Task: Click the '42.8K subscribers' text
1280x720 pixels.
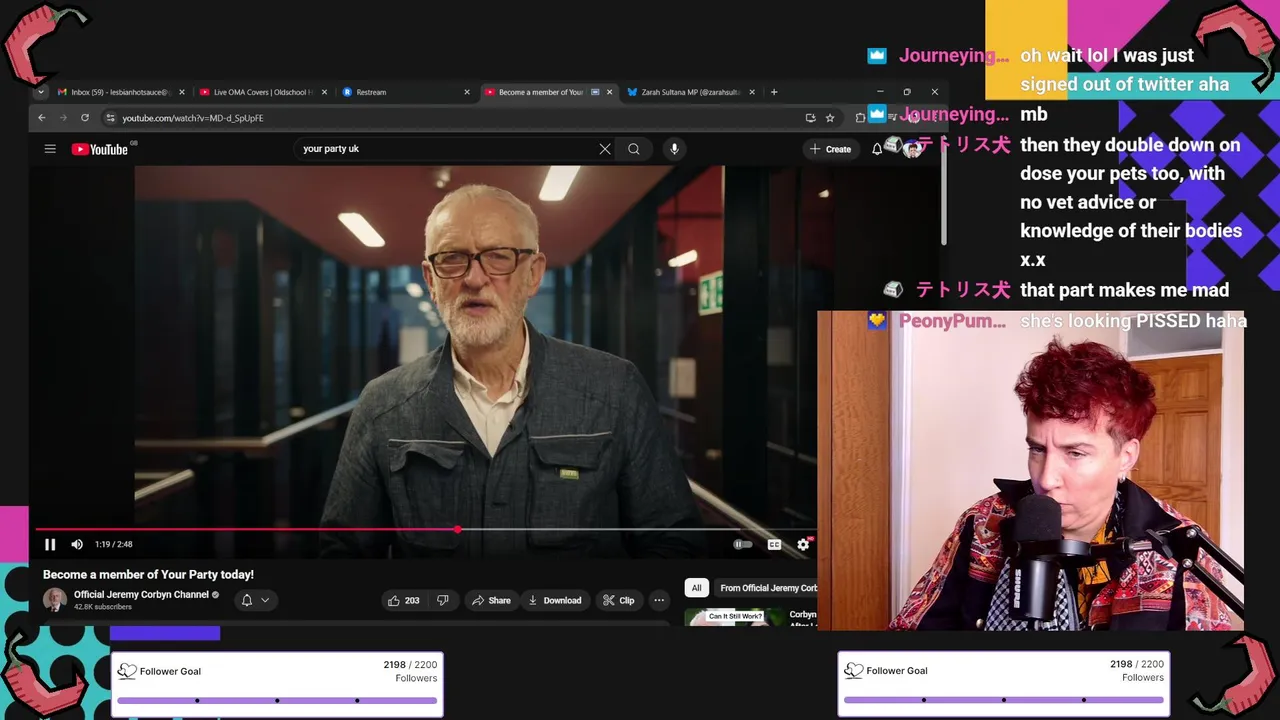Action: [x=103, y=607]
